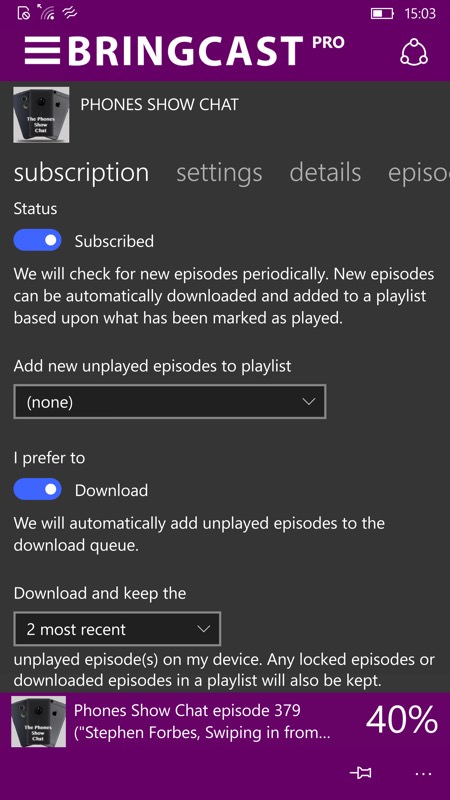Viewport: 450px width, 800px height.
Task: Click the chevron on the (none) combo box
Action: click(308, 402)
